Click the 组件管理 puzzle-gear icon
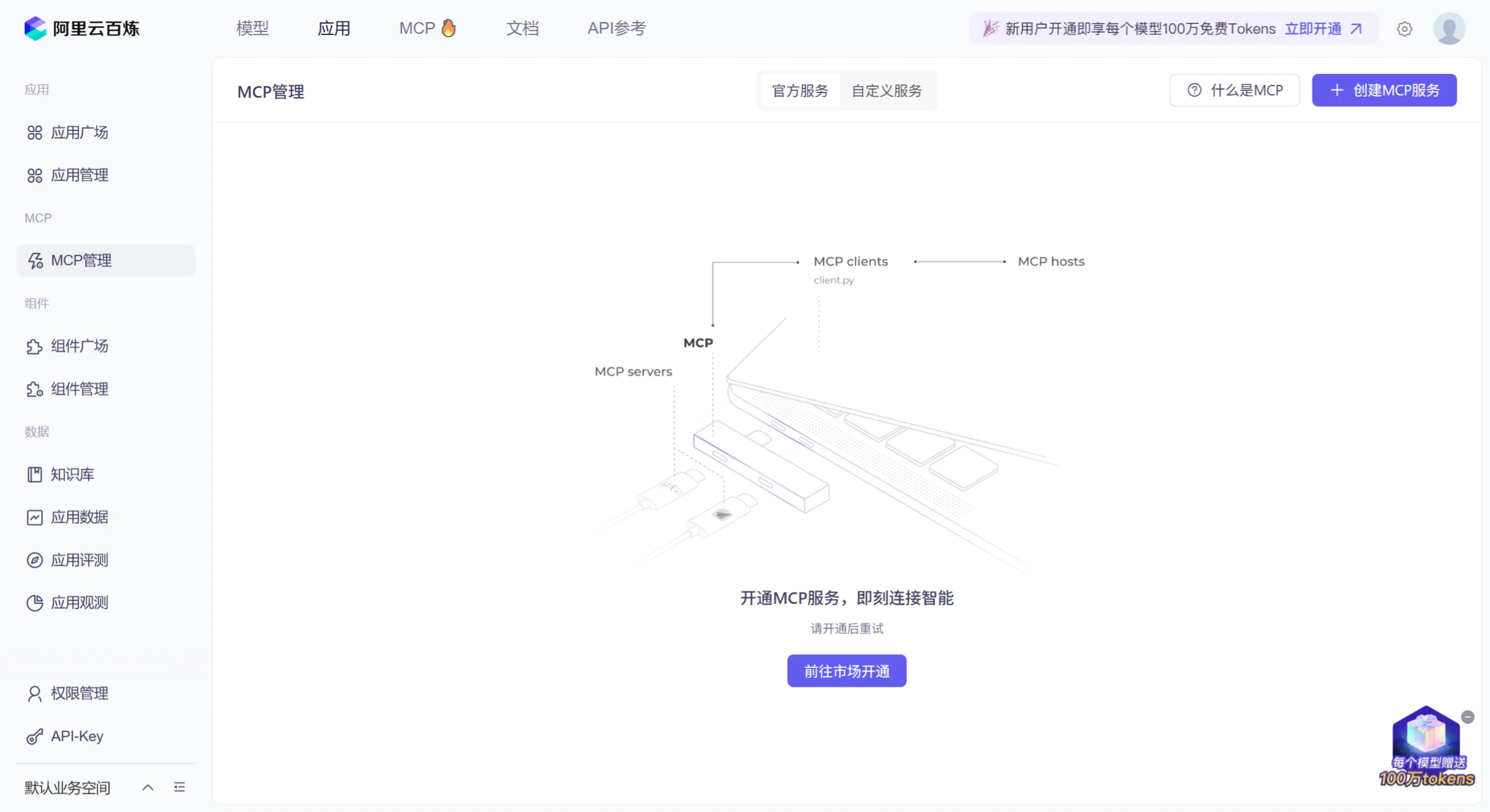The image size is (1490, 812). pyautogui.click(x=34, y=389)
